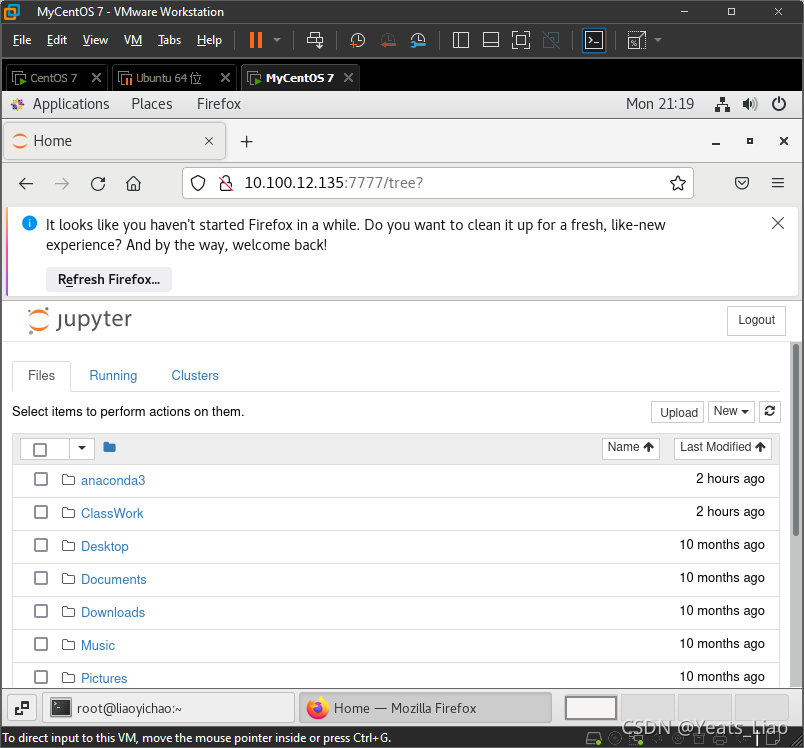The width and height of the screenshot is (804, 748).
Task: Check the Documents folder checkbox
Action: [41, 578]
